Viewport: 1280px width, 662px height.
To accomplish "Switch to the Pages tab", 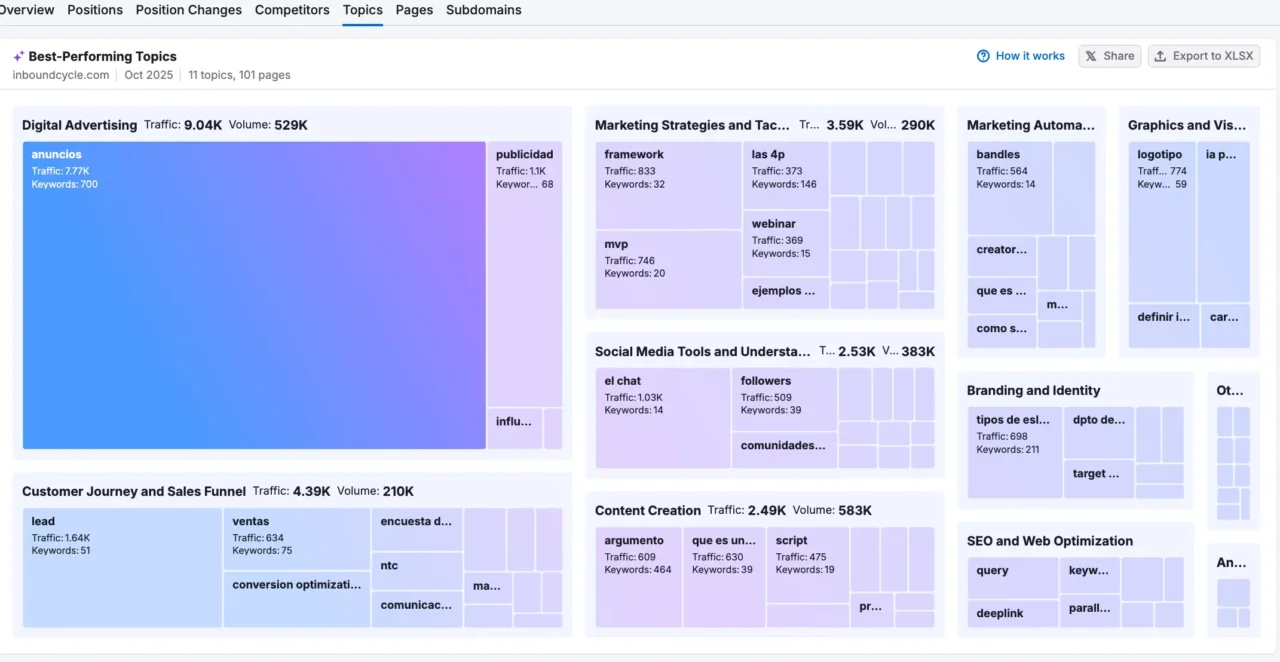I will click(x=414, y=10).
